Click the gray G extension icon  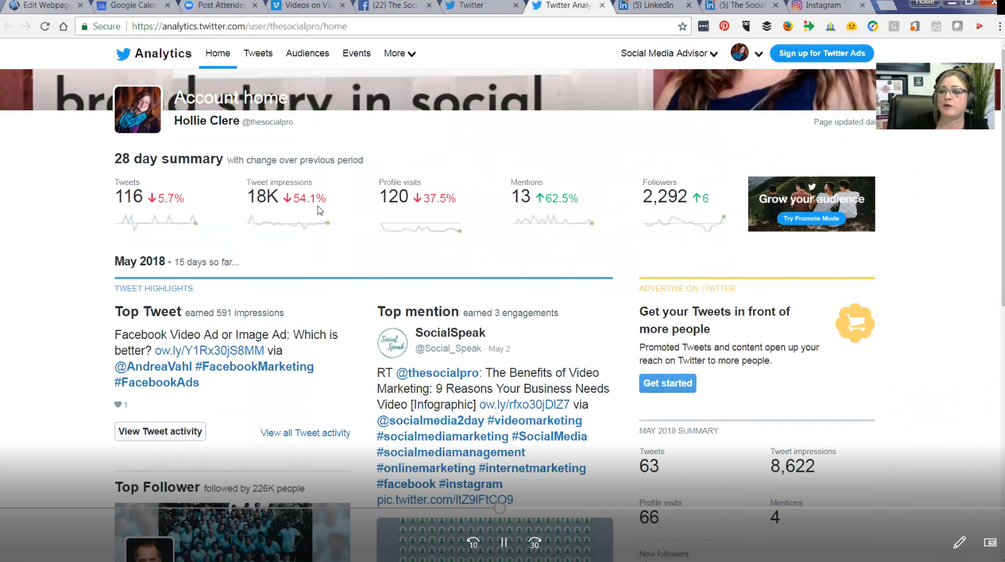(x=893, y=26)
